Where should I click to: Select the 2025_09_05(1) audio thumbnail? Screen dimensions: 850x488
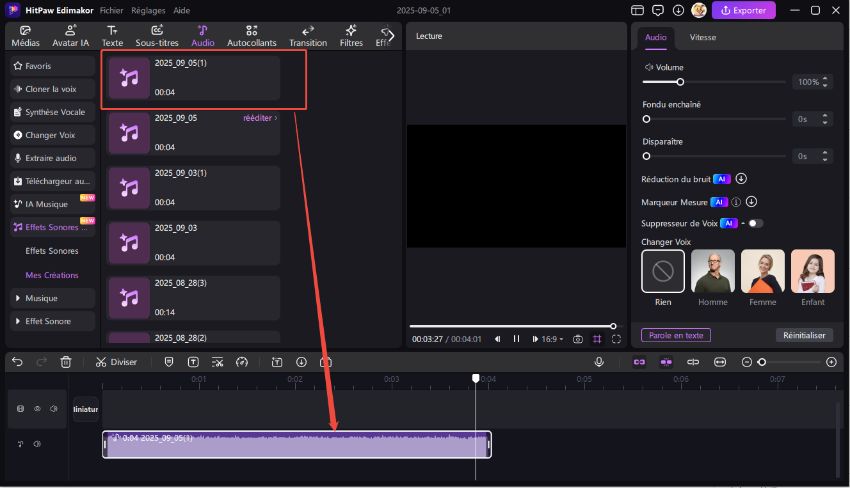point(129,78)
